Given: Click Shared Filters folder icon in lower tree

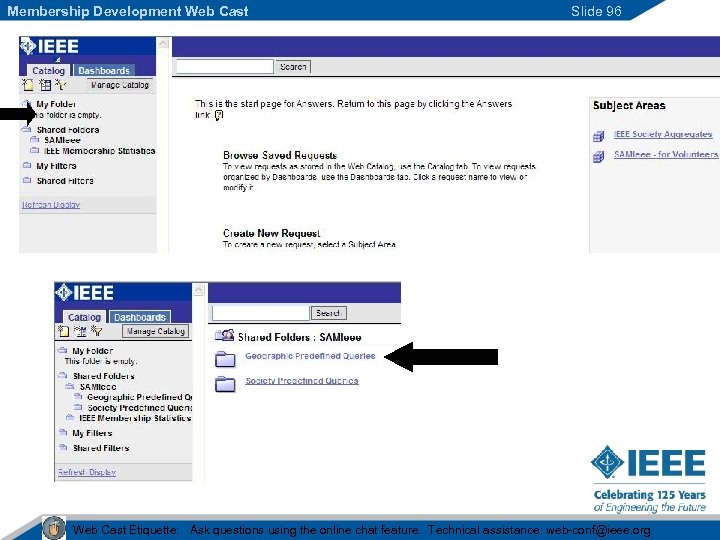Looking at the screenshot, I should [63, 448].
